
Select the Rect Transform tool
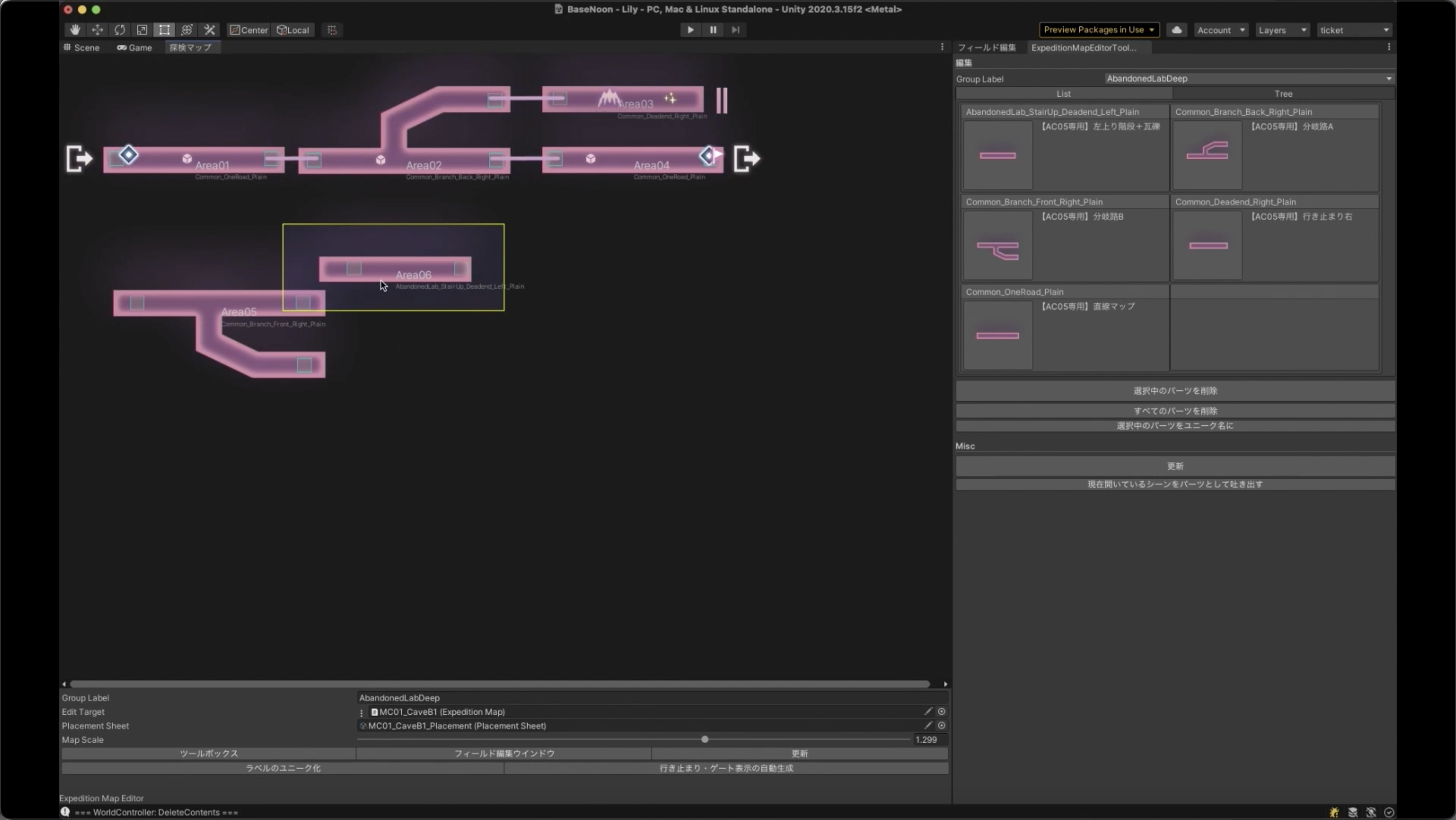point(164,30)
